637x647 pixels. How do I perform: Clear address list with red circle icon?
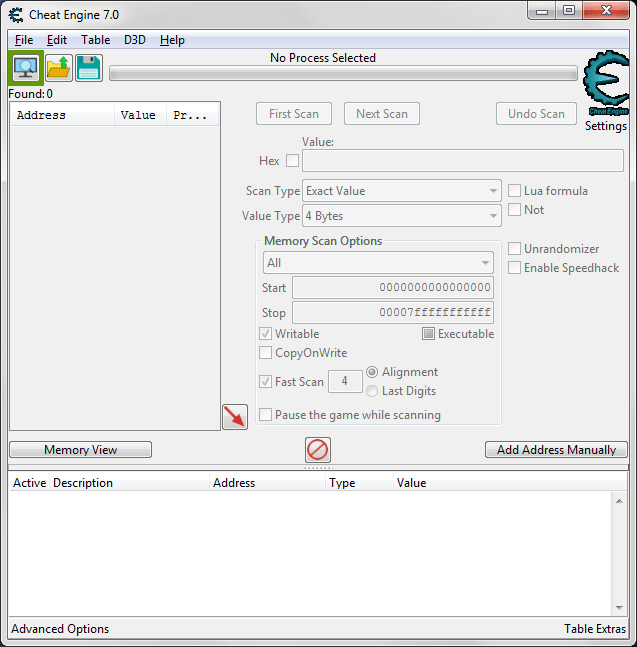click(x=318, y=450)
